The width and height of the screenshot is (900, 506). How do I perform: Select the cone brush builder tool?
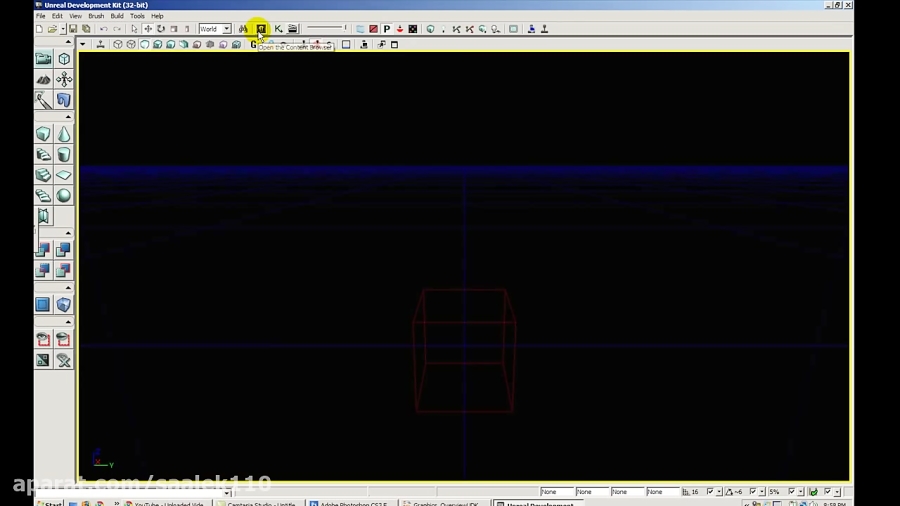coord(64,134)
